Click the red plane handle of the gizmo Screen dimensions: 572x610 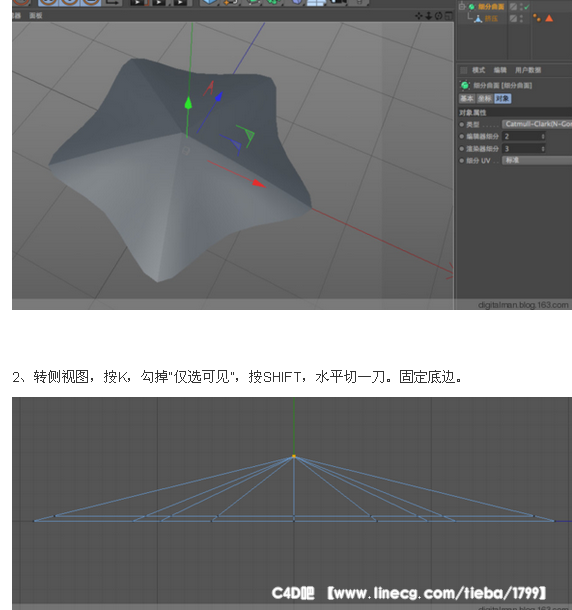[x=209, y=88]
